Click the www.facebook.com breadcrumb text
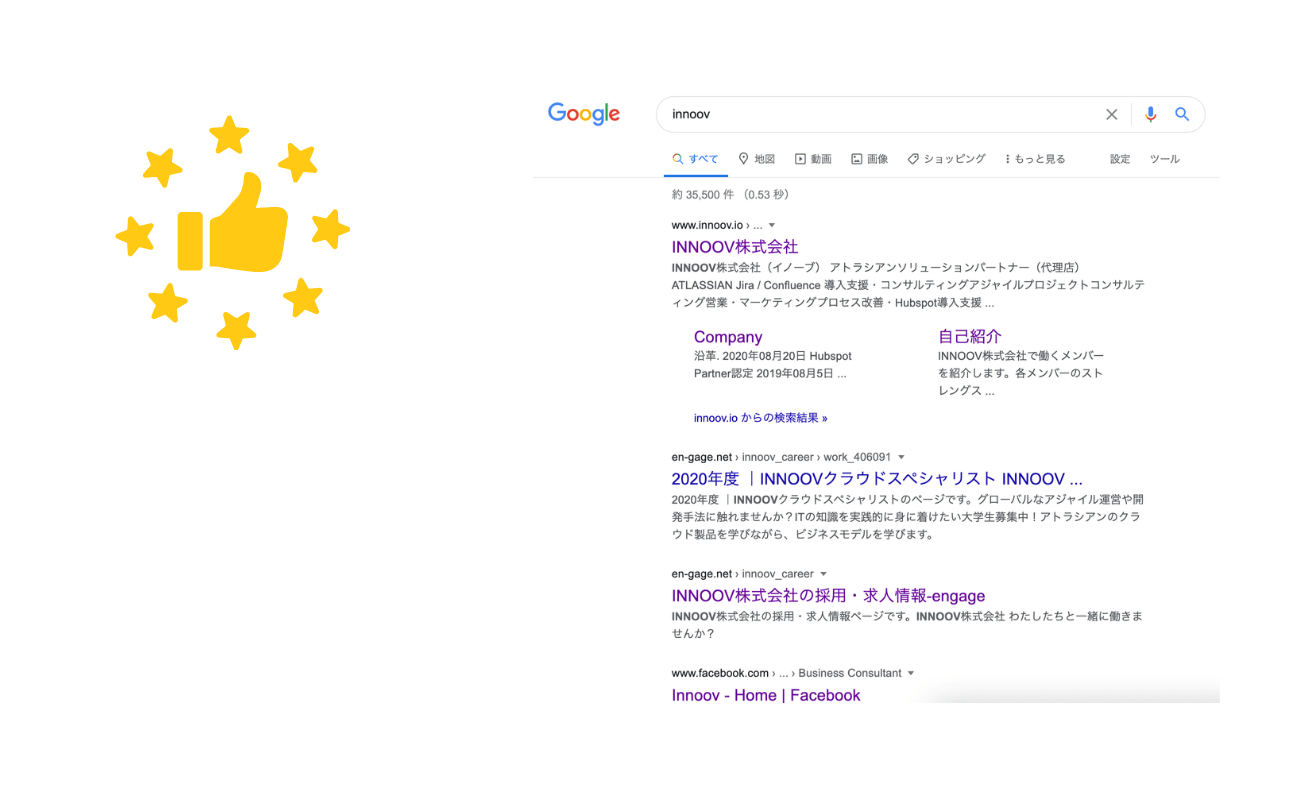 (720, 673)
